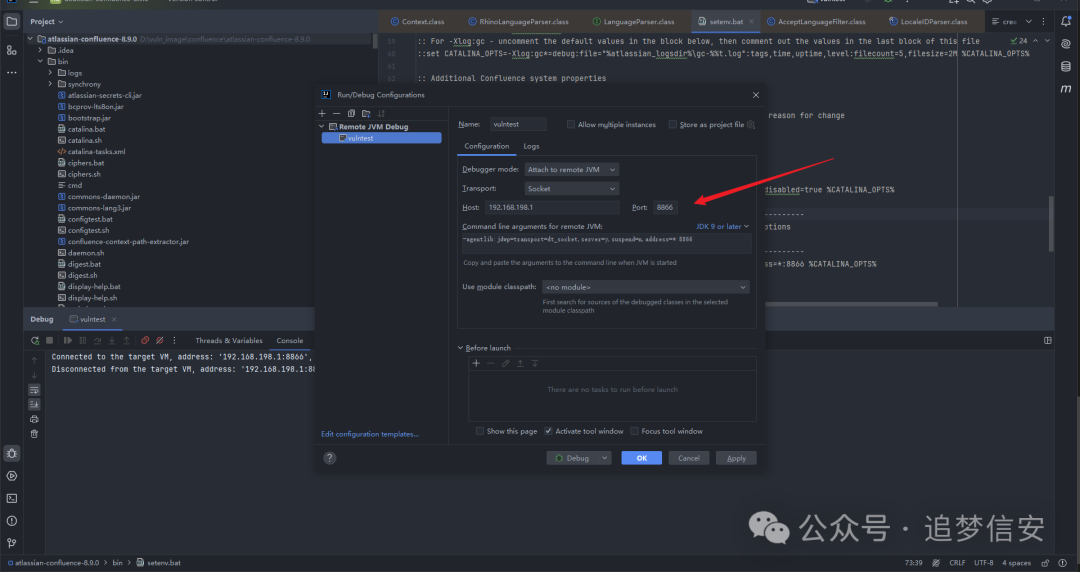Toggle soft-wrap in the console
1080x572 pixels.
34,390
